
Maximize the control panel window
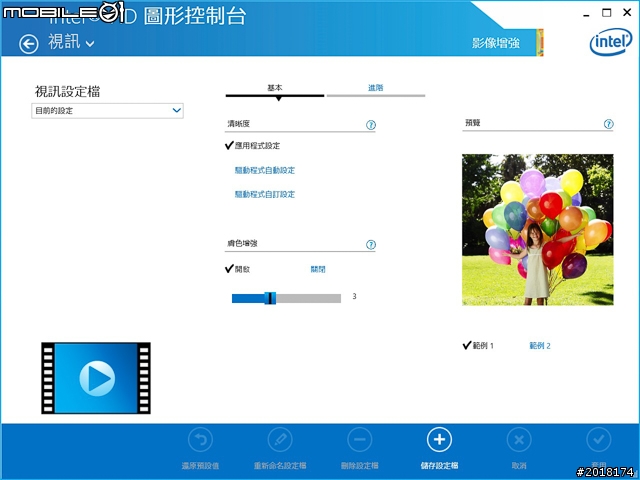[607, 13]
